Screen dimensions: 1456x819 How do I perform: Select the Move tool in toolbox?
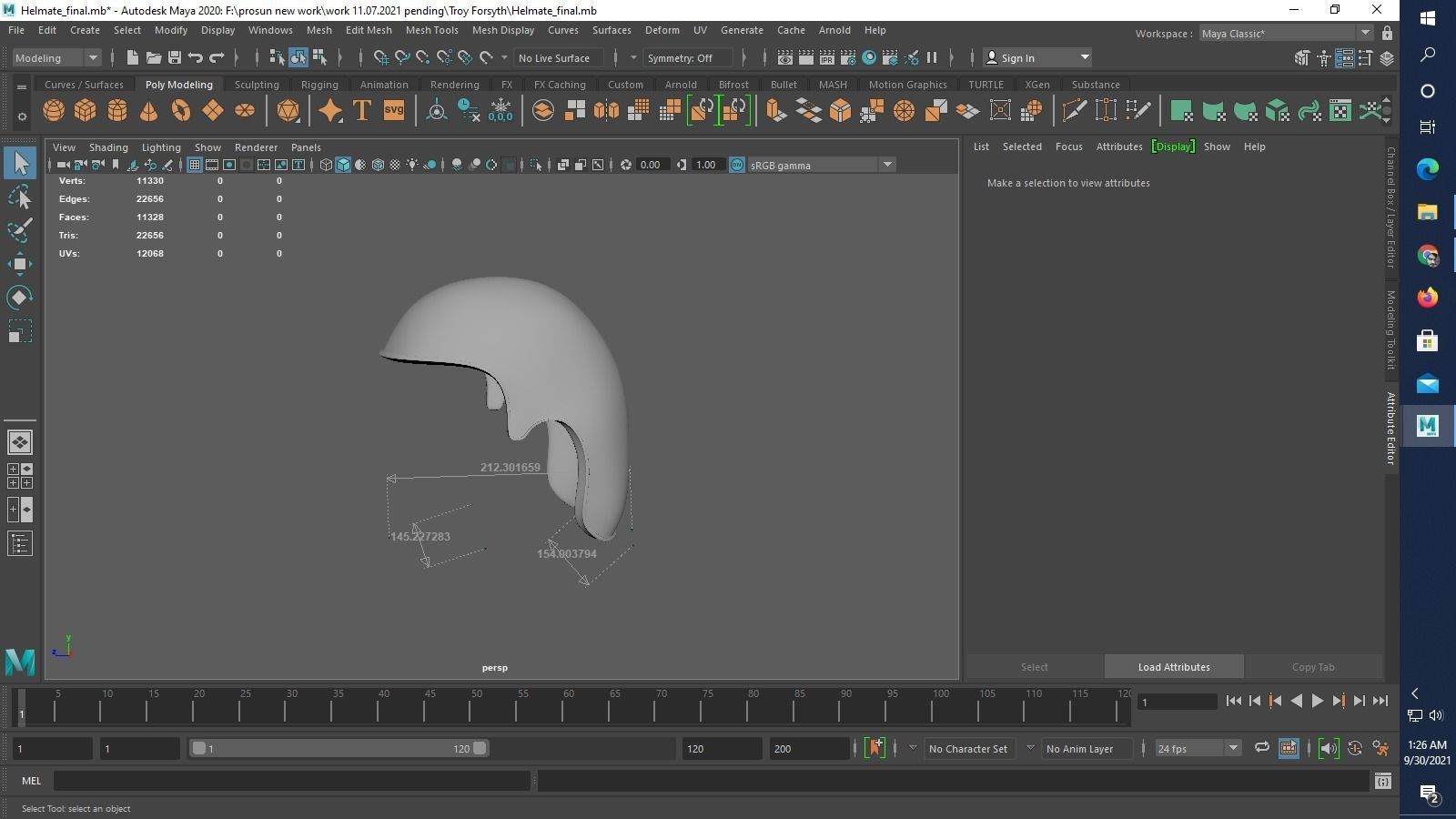[20, 264]
